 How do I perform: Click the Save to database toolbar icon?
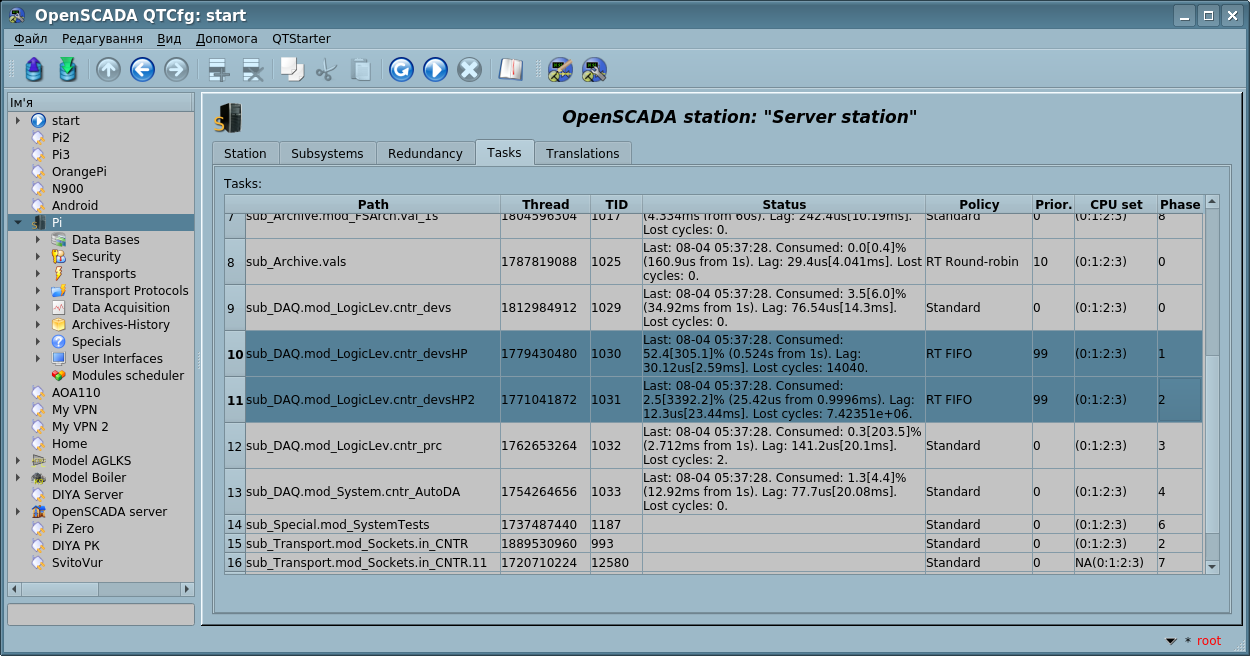67,69
